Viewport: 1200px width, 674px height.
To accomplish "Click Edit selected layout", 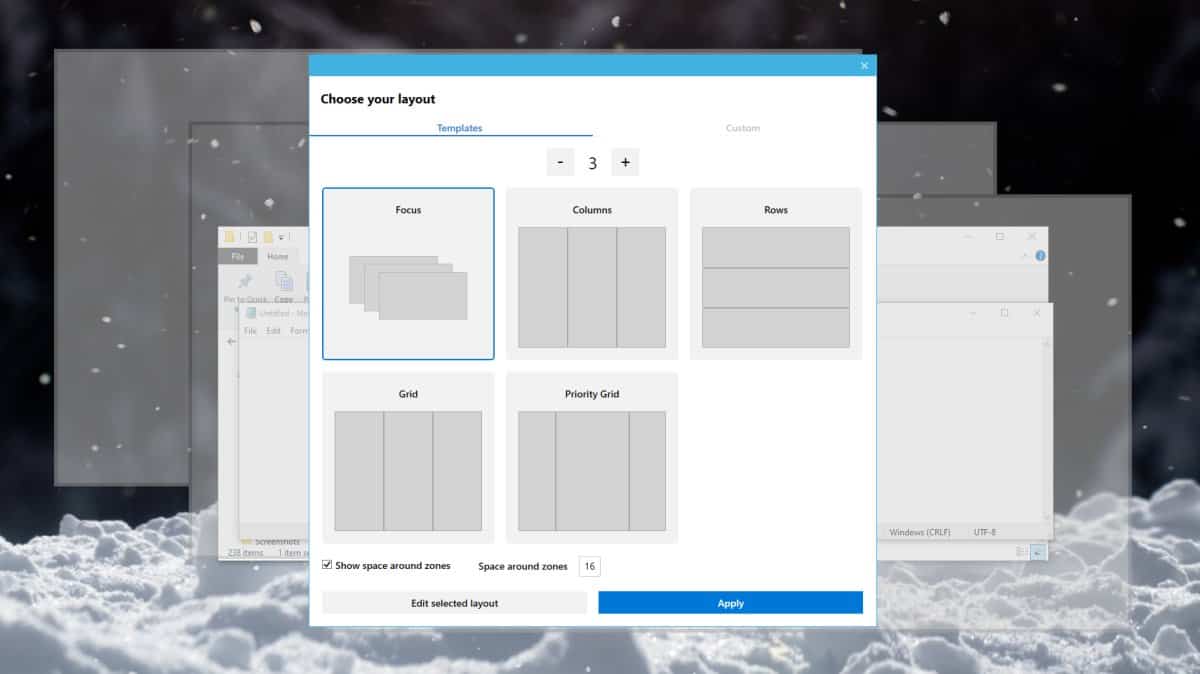I will tap(454, 602).
